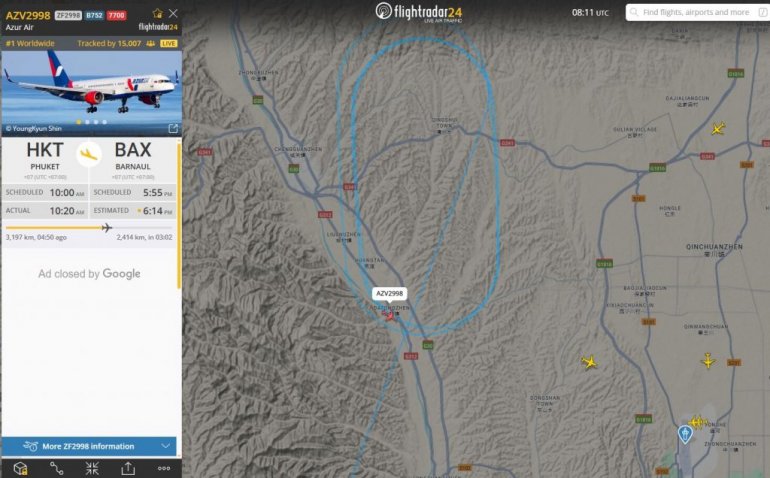Select the yellow aircraft near Qinwangchuan
770x478 pixels.
(708, 361)
